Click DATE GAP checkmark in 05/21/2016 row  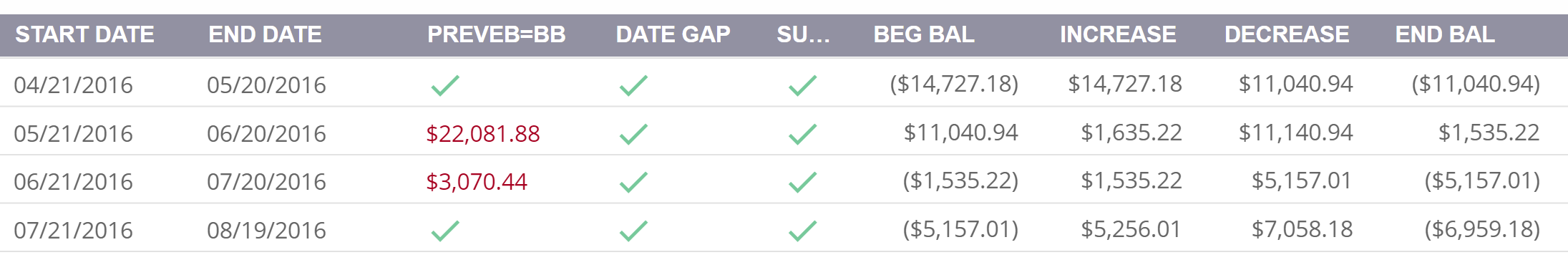coord(633,134)
